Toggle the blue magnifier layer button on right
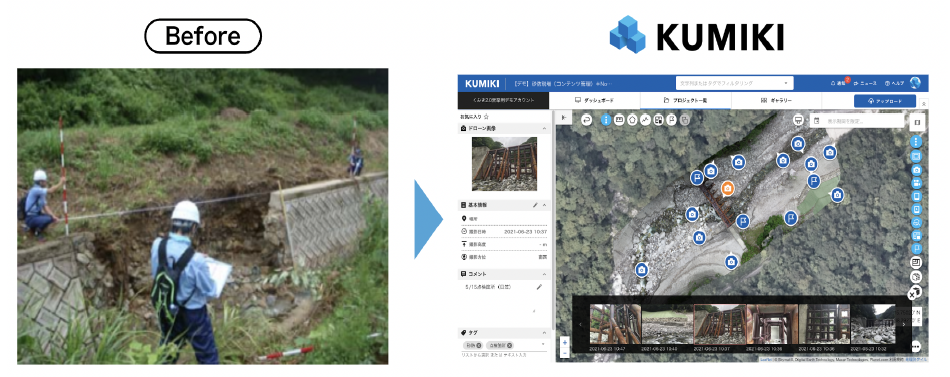This screenshot has height=377, width=950. [916, 222]
